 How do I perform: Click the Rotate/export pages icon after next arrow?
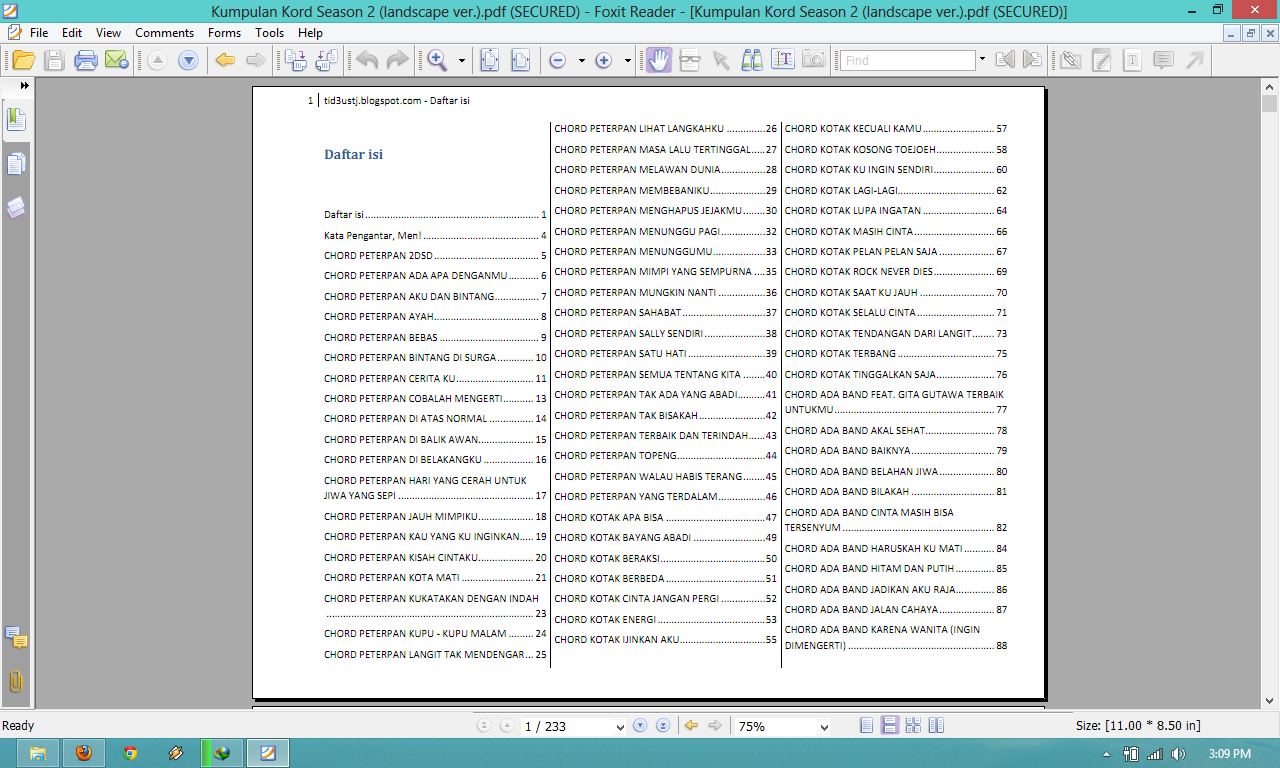[x=296, y=61]
